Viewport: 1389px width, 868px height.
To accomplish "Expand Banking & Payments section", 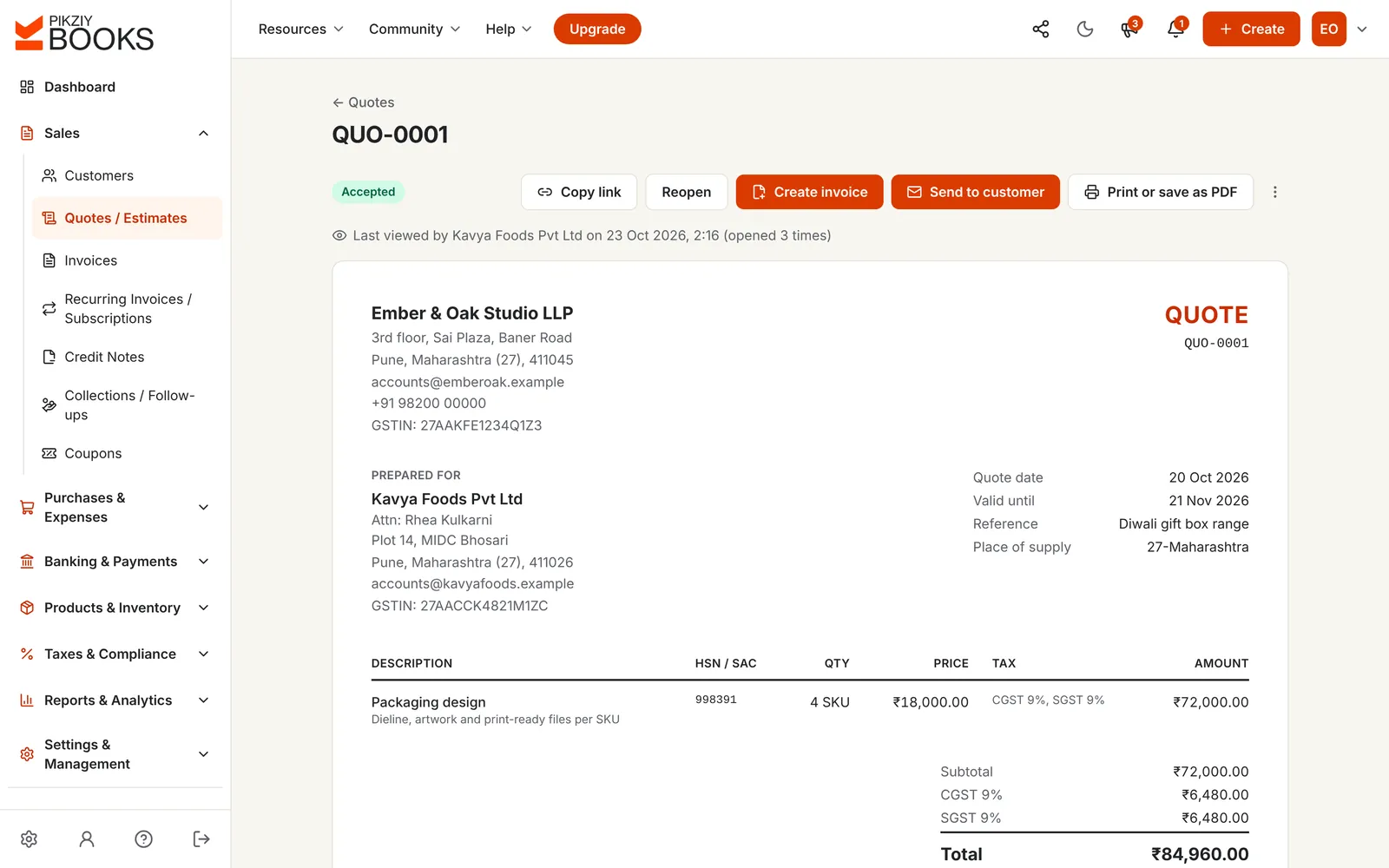I will [x=115, y=562].
